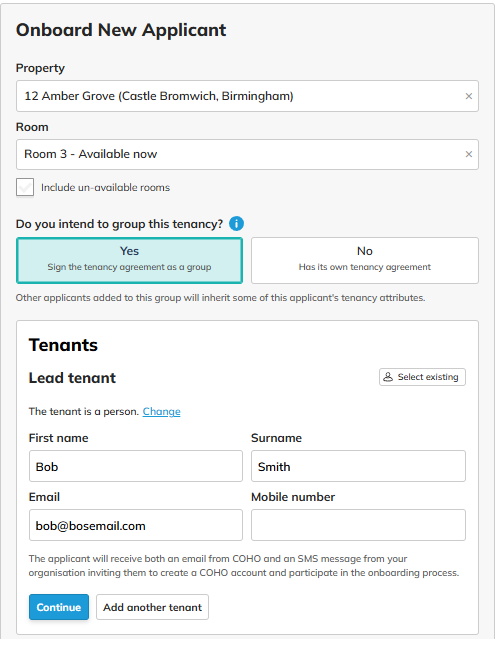The height and width of the screenshot is (654, 496).
Task: Click the Lead tenant heading
Action: point(72,378)
